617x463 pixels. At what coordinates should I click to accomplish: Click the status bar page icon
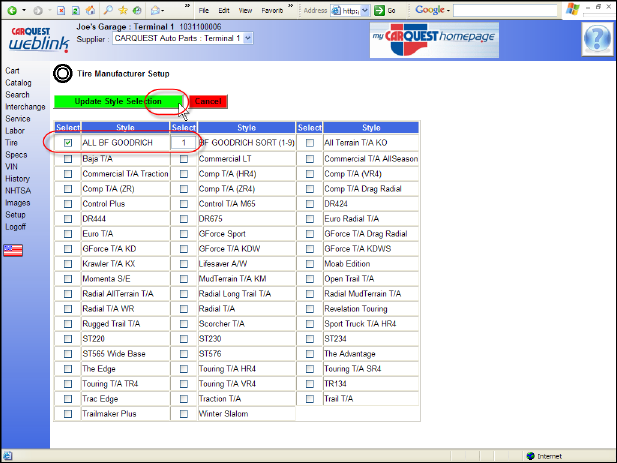pyautogui.click(x=7, y=456)
